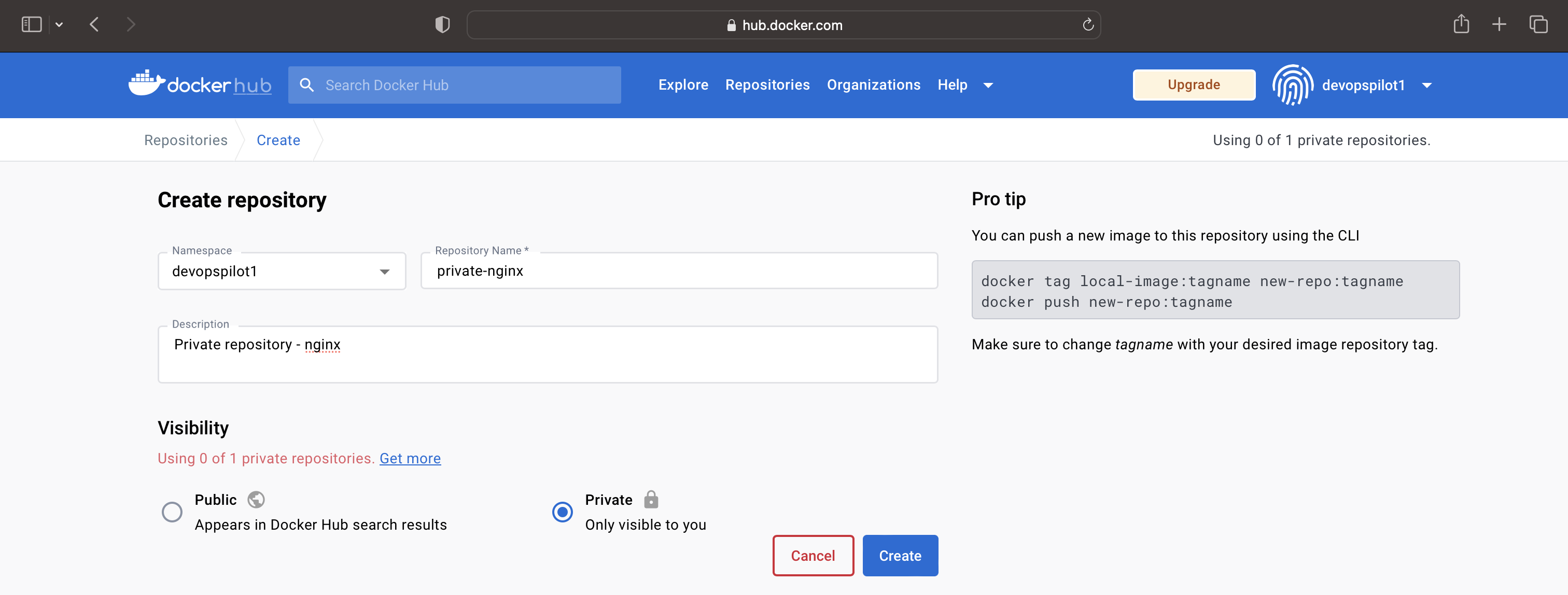1568x595 pixels.
Task: Click the globe icon beside Public
Action: (256, 500)
